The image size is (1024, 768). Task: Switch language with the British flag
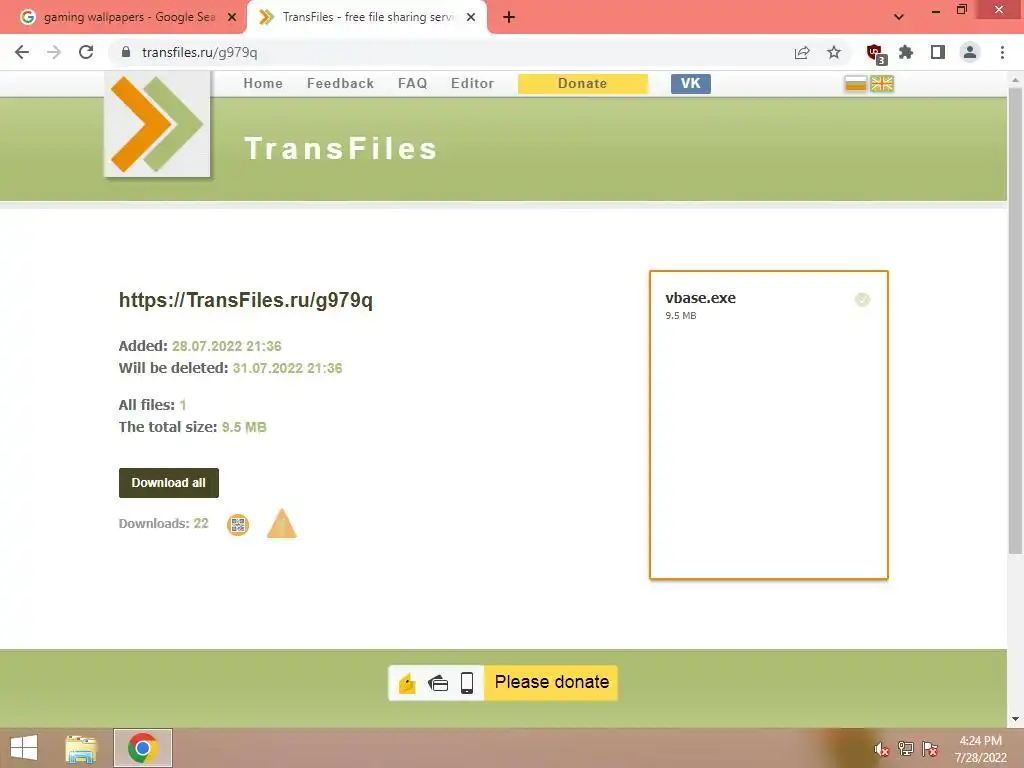(882, 84)
